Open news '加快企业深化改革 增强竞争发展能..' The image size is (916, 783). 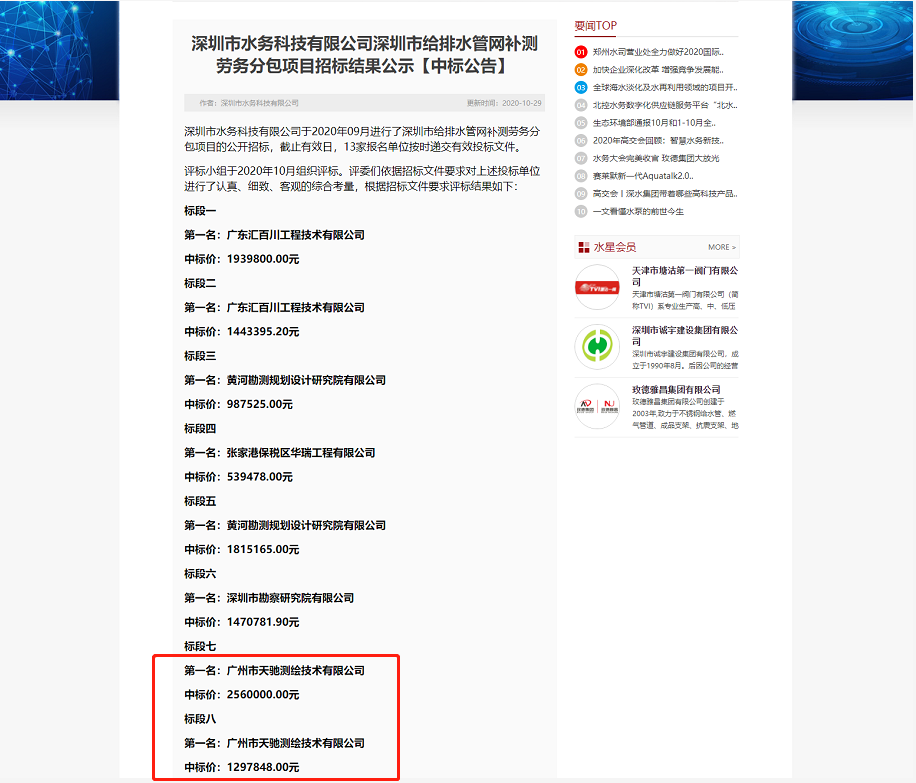tap(658, 70)
